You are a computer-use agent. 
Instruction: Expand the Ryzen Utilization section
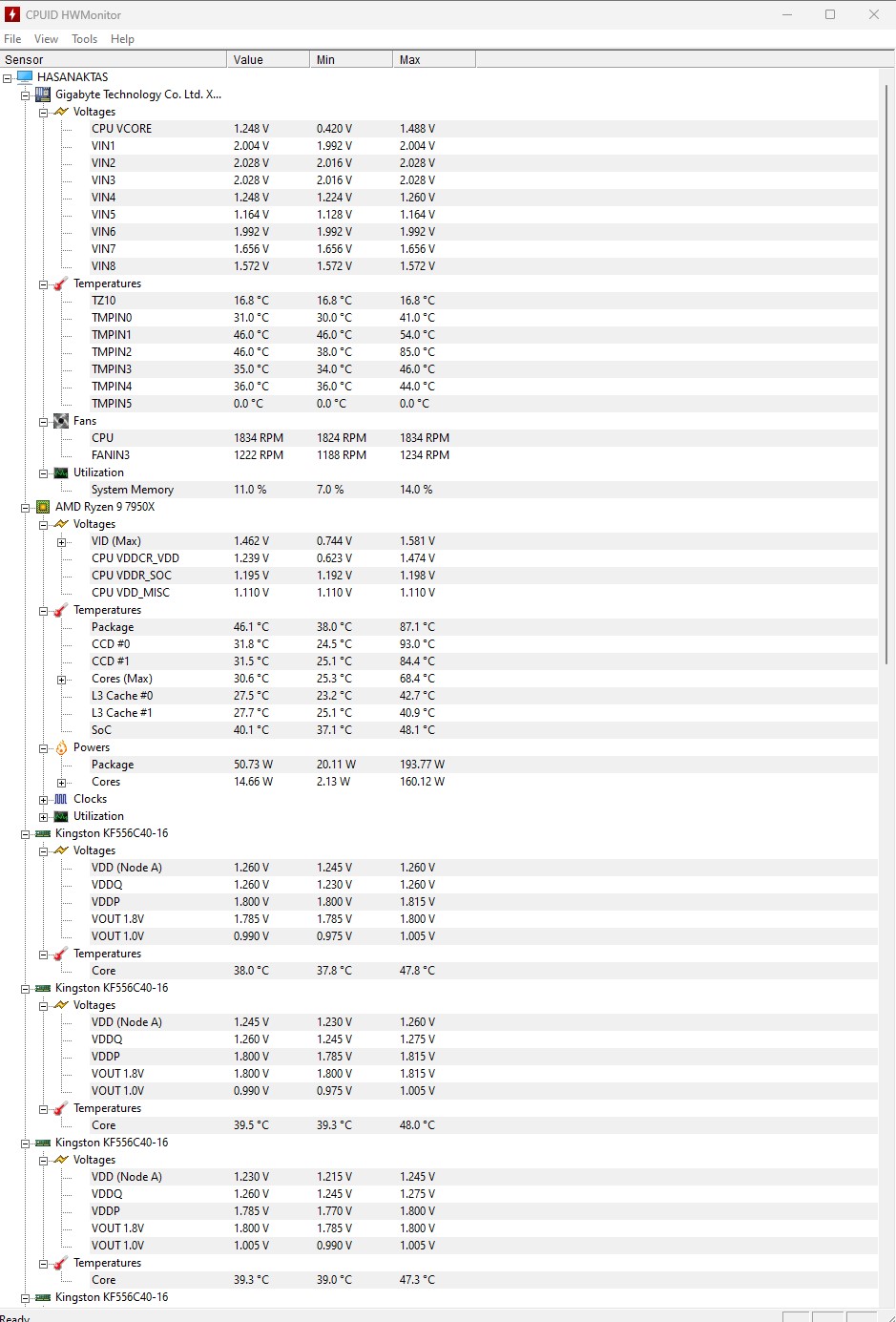pos(44,817)
